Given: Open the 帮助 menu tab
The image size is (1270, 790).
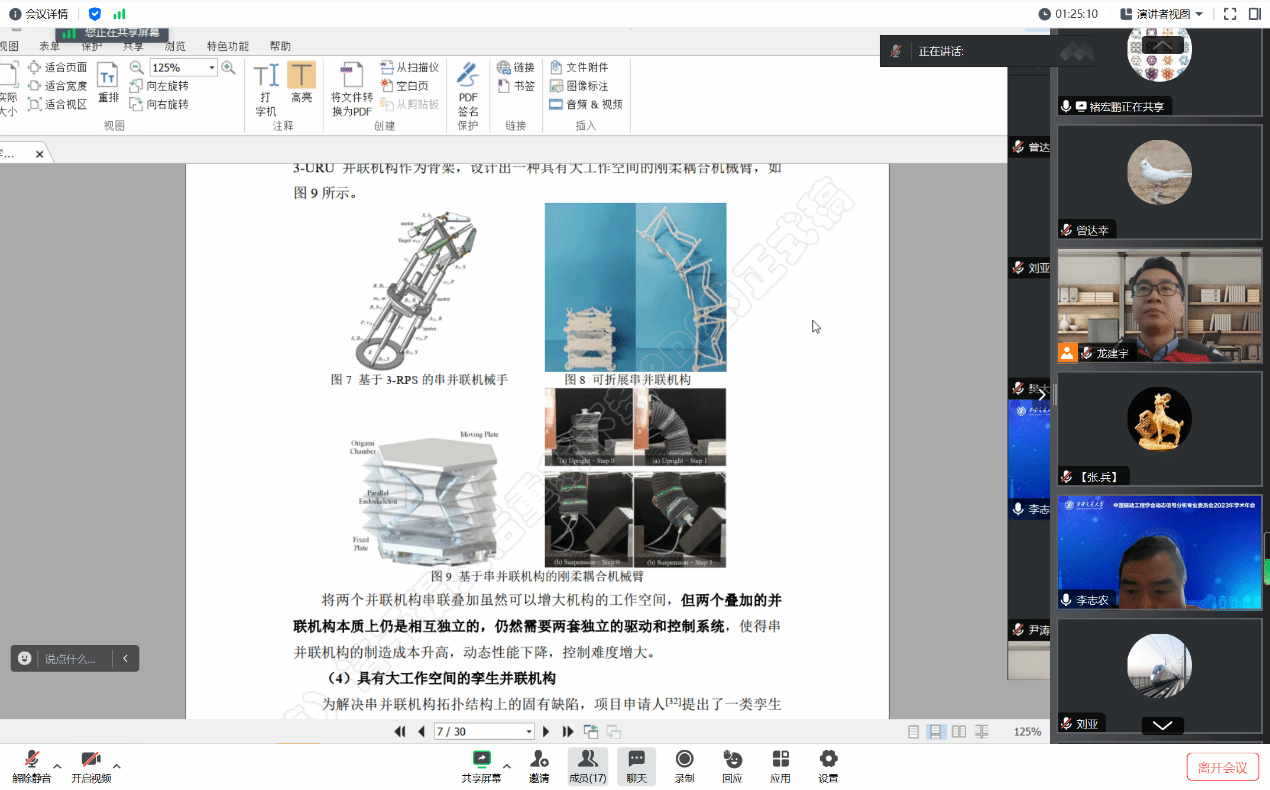Looking at the screenshot, I should tap(280, 46).
